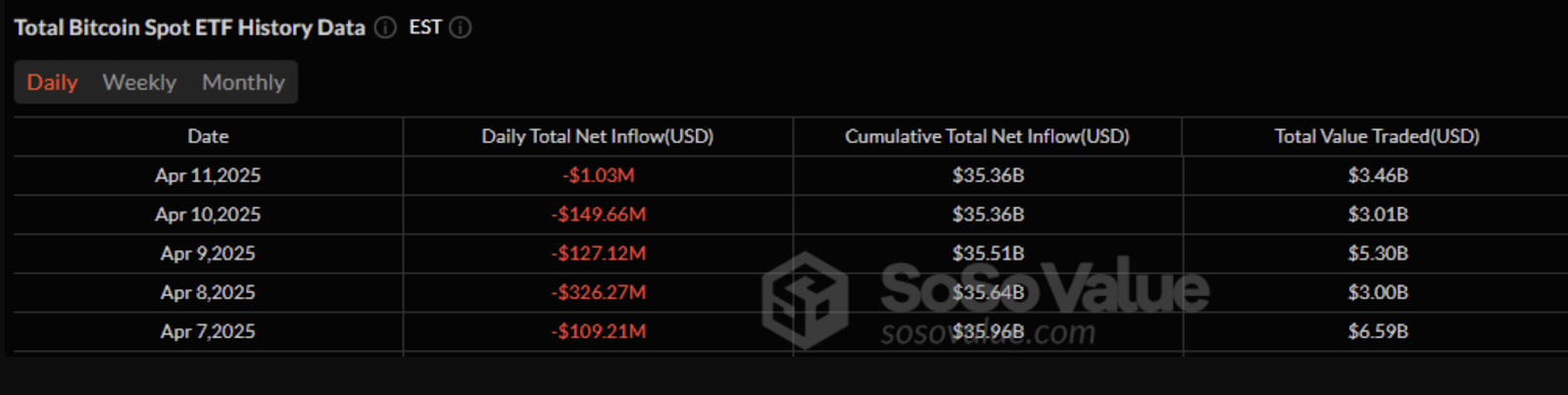Viewport: 1568px width, 395px height.
Task: Click Total Value Traded column header
Action: [x=1377, y=136]
